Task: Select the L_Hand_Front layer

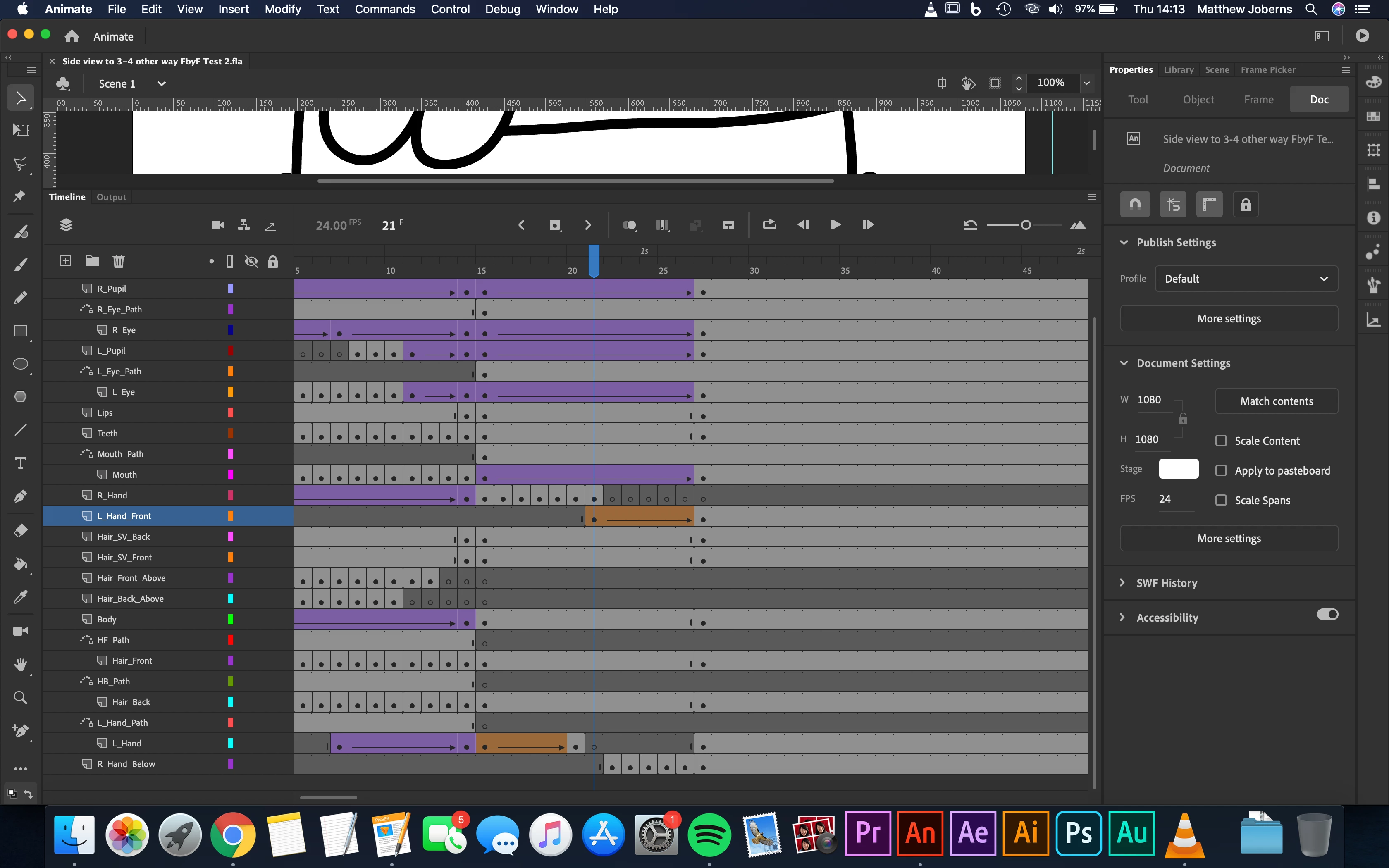Action: coord(124,516)
